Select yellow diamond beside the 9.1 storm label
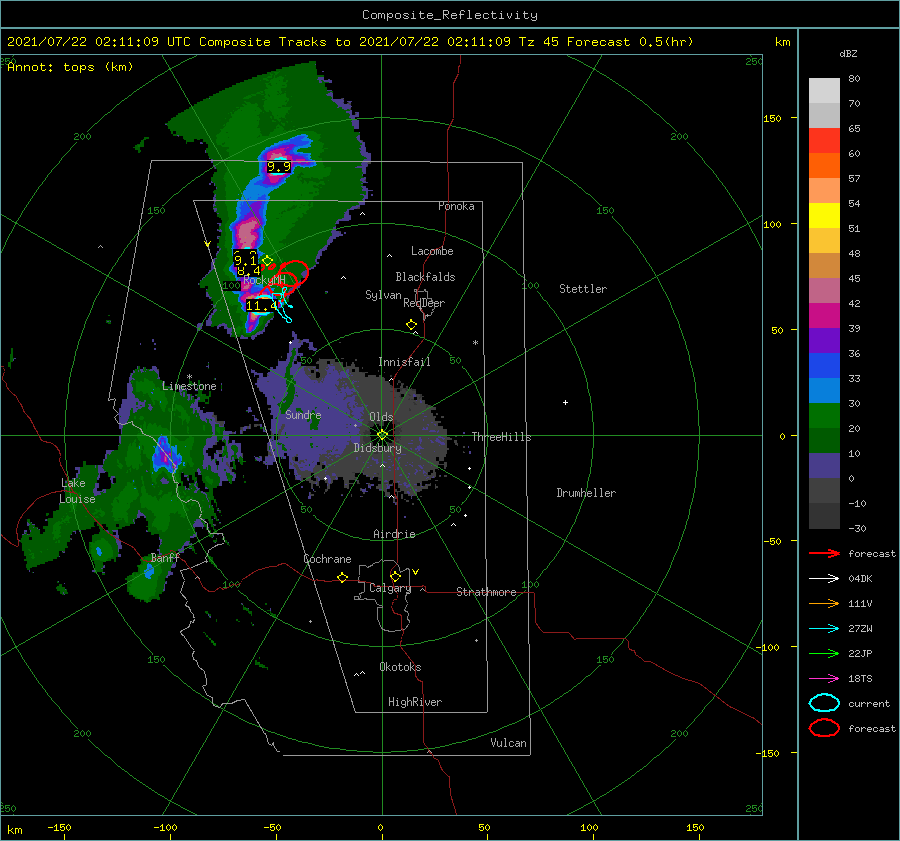This screenshot has width=900, height=841. [267, 261]
